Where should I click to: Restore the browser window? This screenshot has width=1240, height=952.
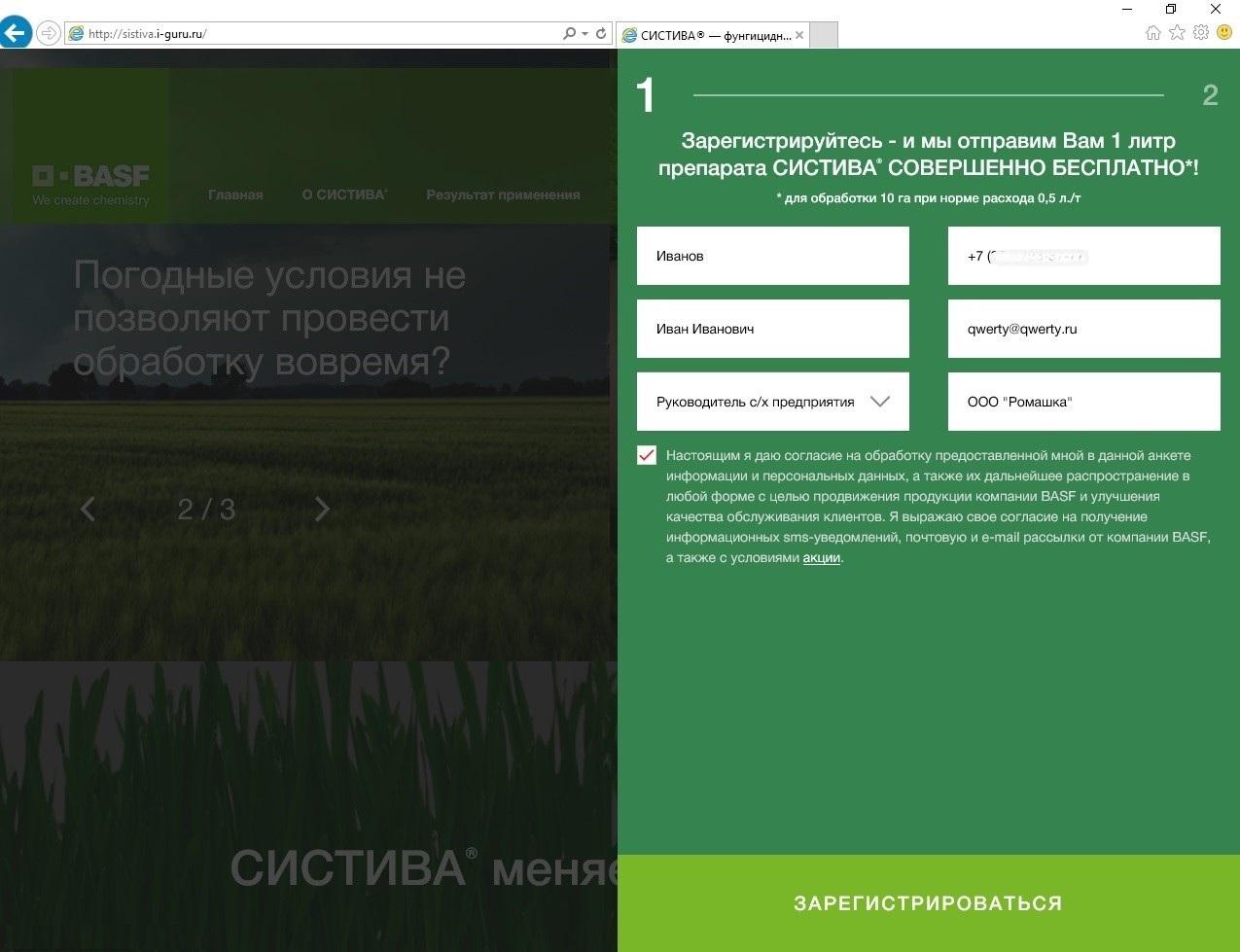pos(1171,9)
